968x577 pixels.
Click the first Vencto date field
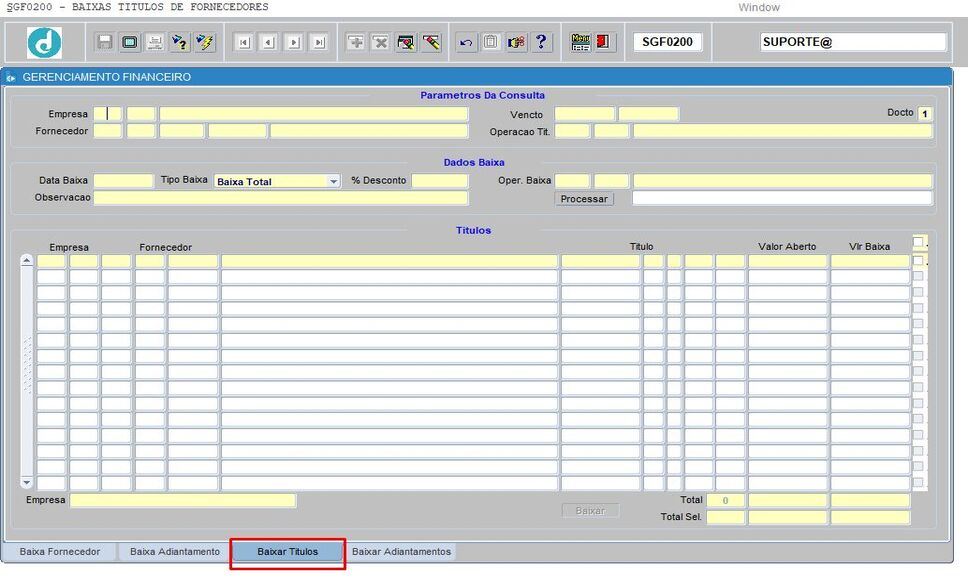pos(585,114)
